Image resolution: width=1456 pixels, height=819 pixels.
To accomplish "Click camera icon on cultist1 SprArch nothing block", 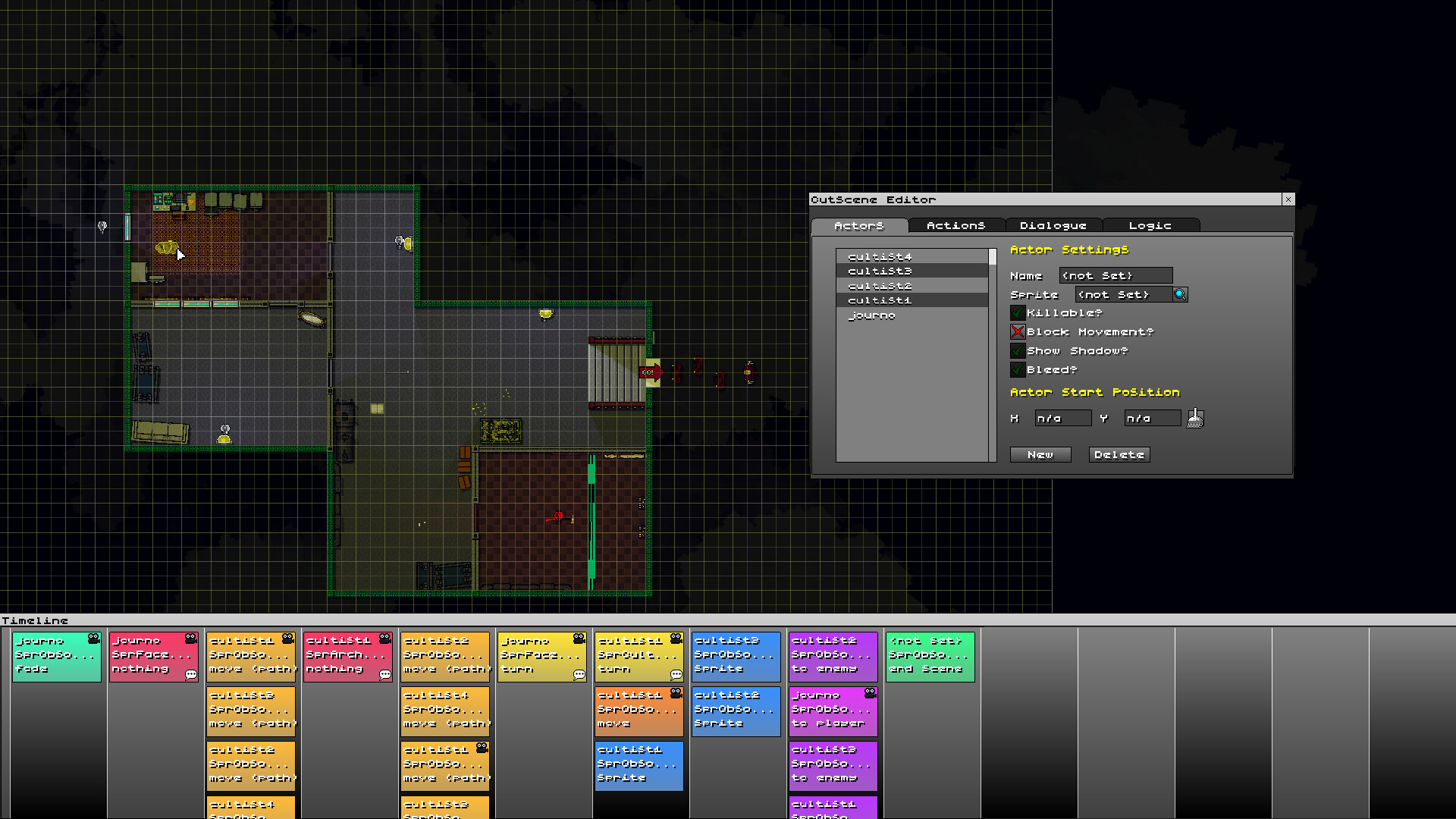I will [384, 639].
